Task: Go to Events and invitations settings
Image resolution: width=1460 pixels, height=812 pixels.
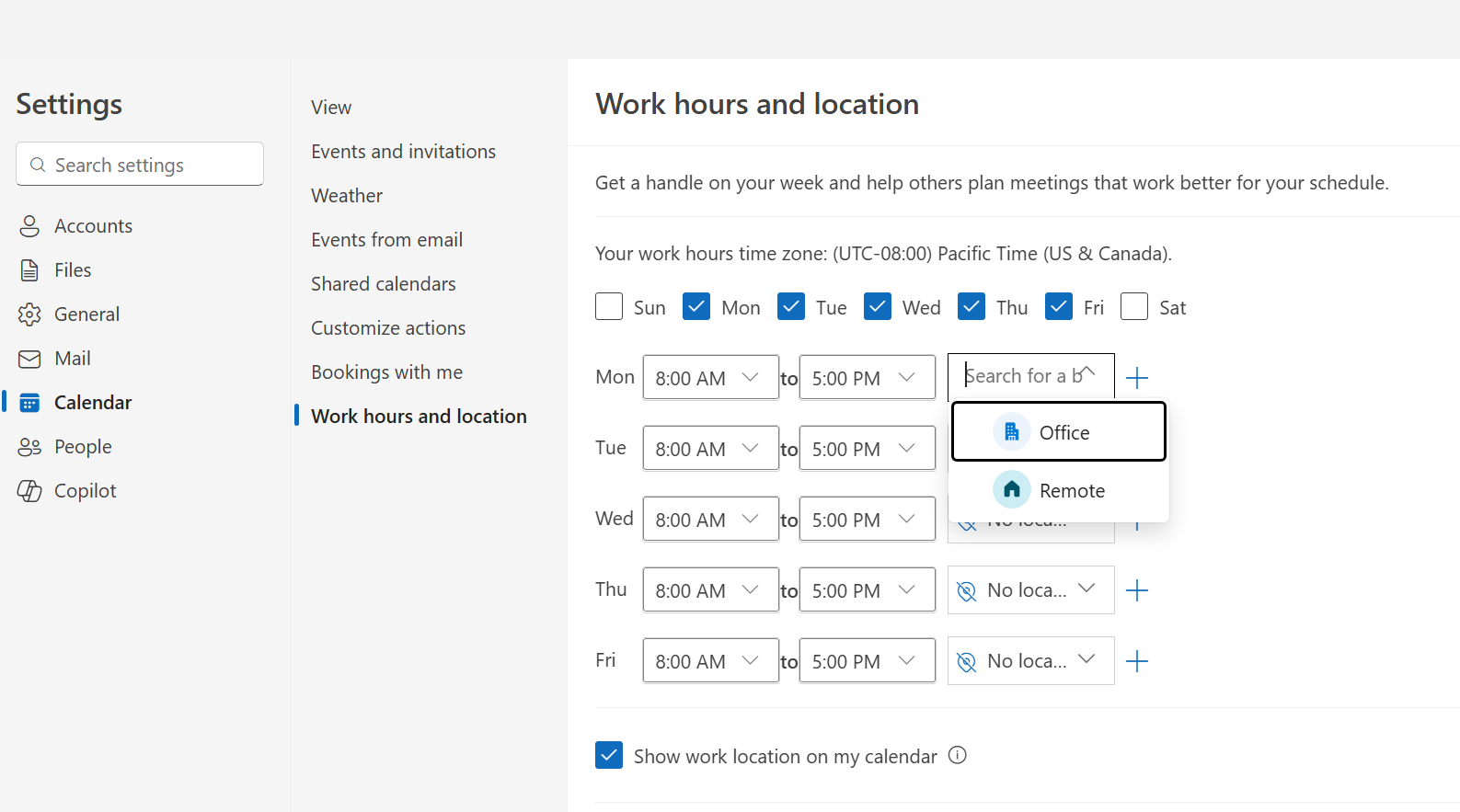Action: pos(403,152)
